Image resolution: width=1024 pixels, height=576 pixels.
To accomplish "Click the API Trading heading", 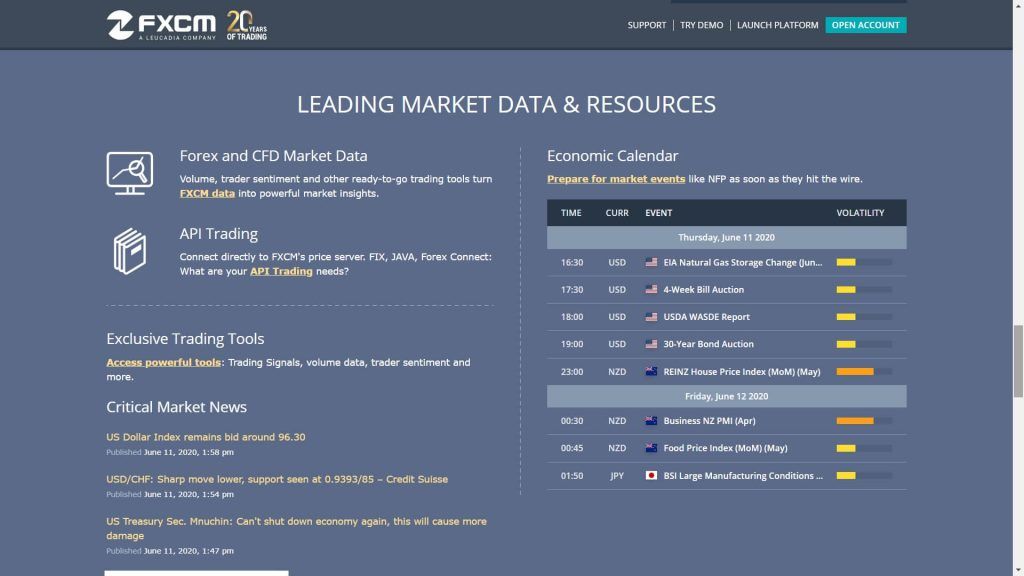I will pos(219,233).
